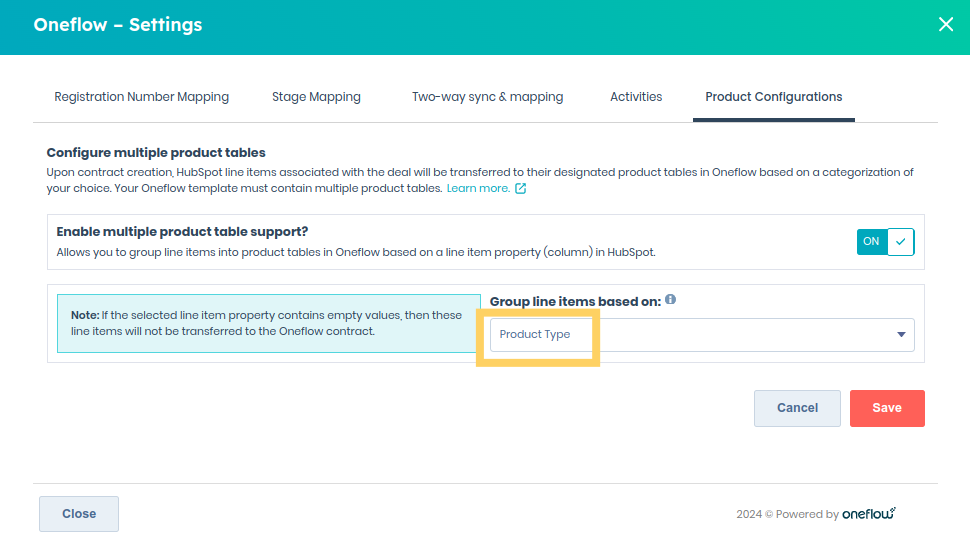
Task: Toggle multiple product table support switch
Action: pyautogui.click(x=885, y=242)
